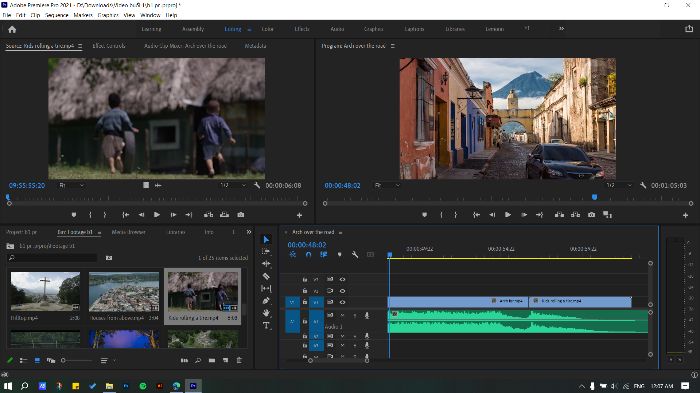
Task: Toggle V1 track output eye
Action: 342,302
